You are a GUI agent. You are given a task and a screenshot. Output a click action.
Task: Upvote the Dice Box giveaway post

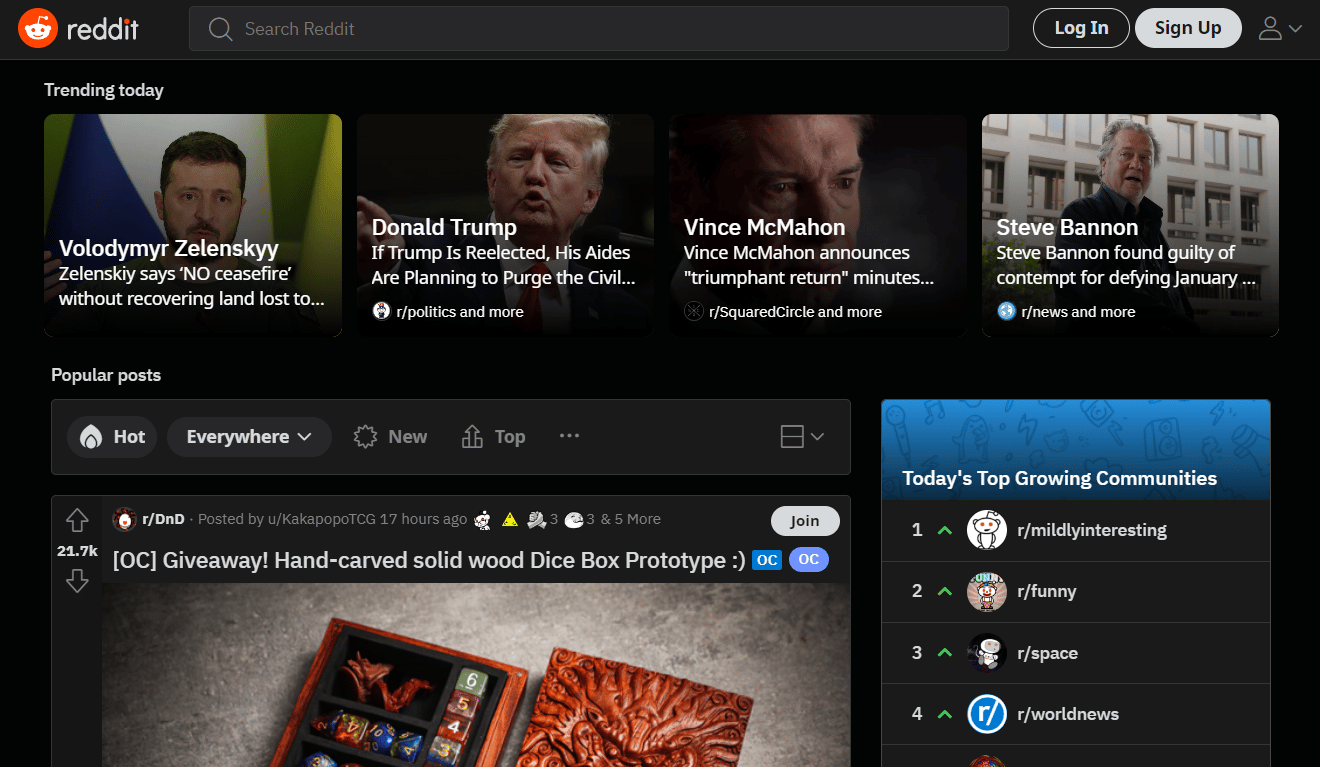[x=77, y=520]
